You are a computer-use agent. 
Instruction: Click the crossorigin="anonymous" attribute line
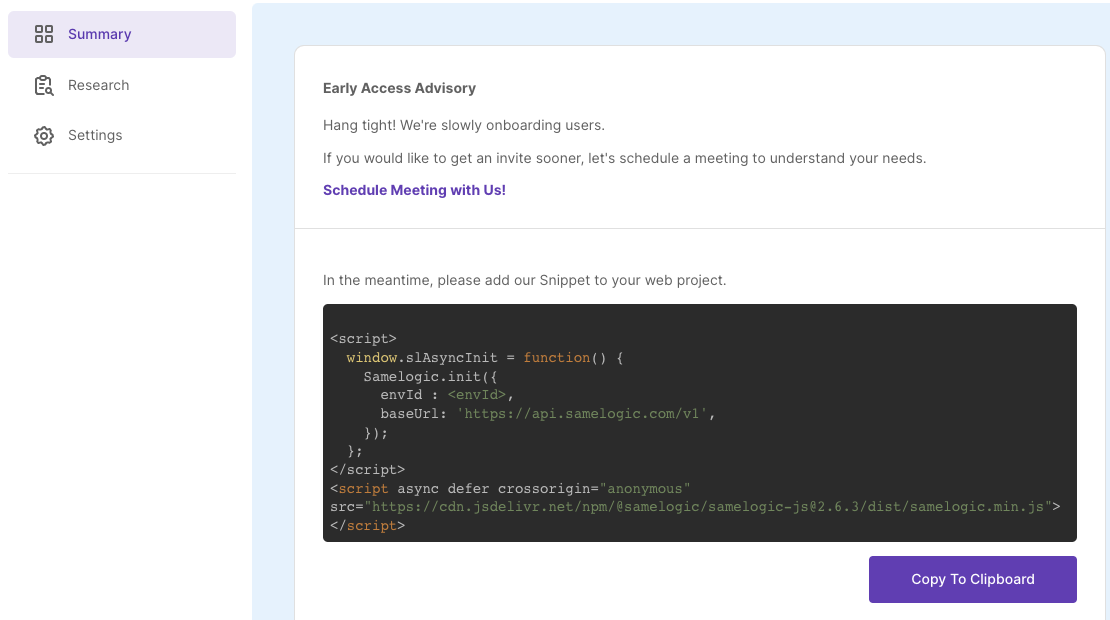[510, 488]
